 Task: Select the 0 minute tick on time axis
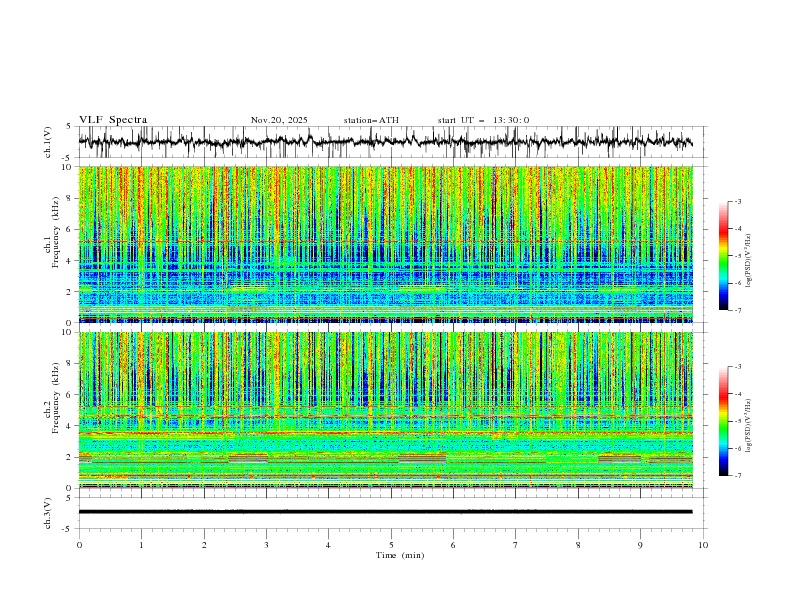coord(79,545)
